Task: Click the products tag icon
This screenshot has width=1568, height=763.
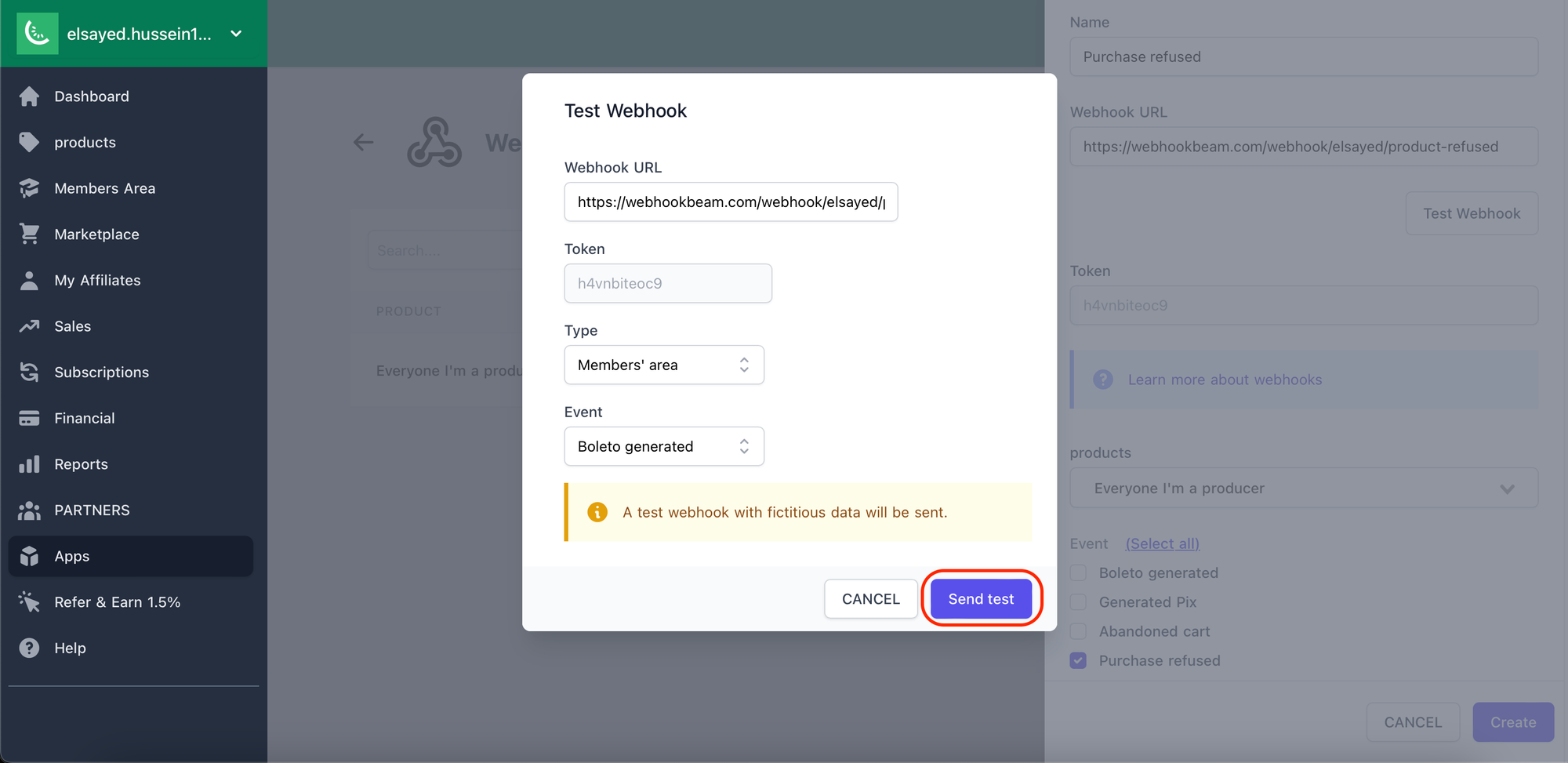Action: point(29,142)
